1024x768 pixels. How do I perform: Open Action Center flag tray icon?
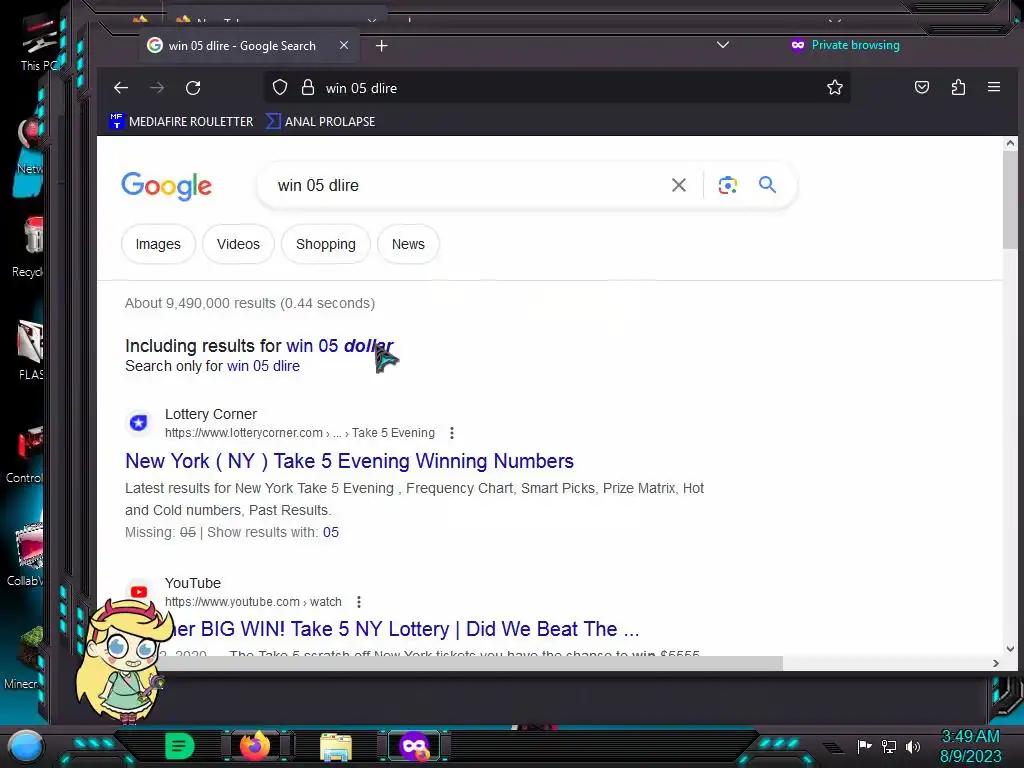pos(864,746)
